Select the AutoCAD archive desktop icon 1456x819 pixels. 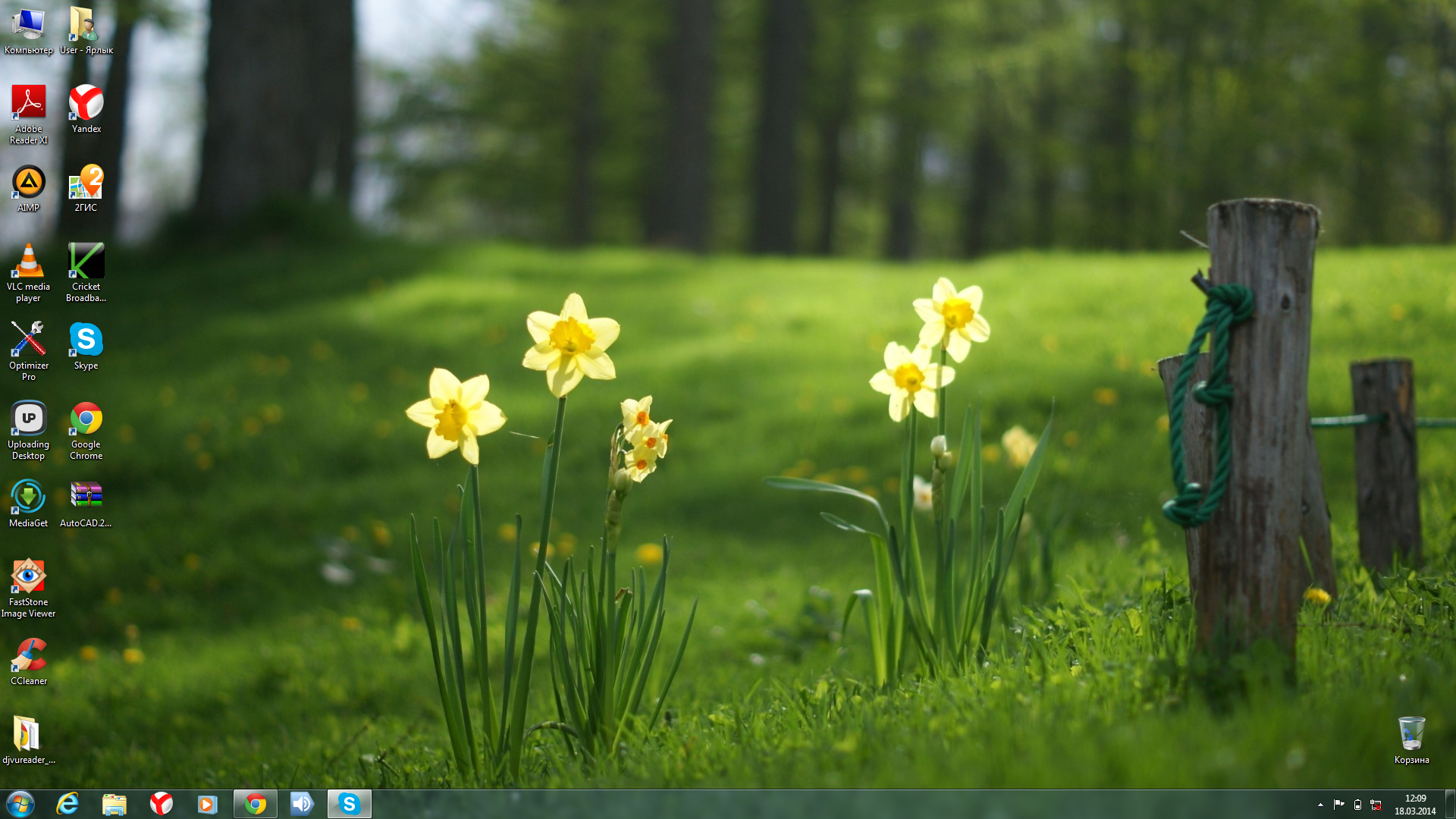(x=86, y=504)
